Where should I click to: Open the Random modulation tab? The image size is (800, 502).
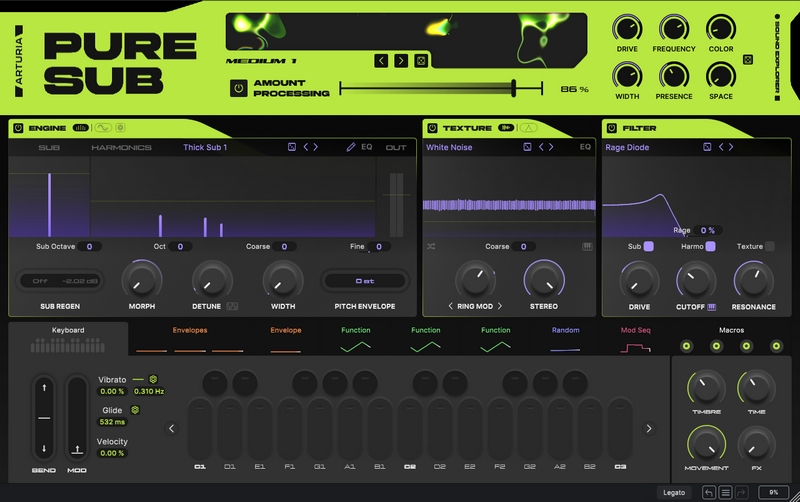pyautogui.click(x=565, y=339)
